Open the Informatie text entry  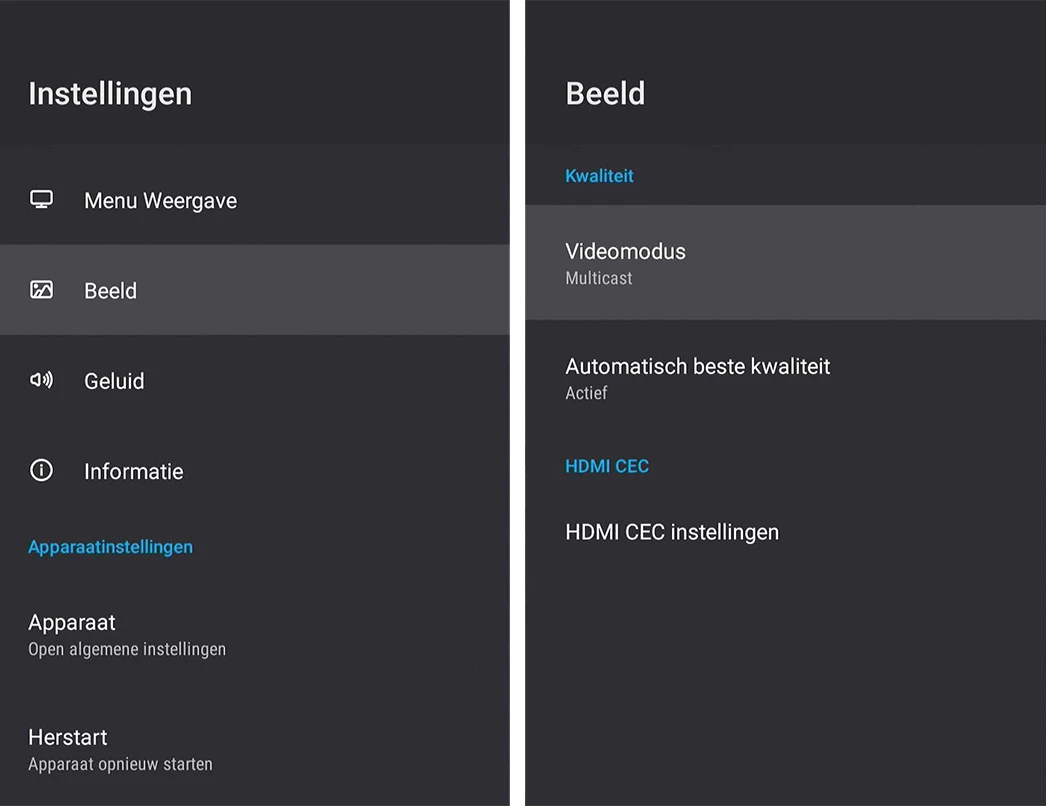click(x=133, y=471)
